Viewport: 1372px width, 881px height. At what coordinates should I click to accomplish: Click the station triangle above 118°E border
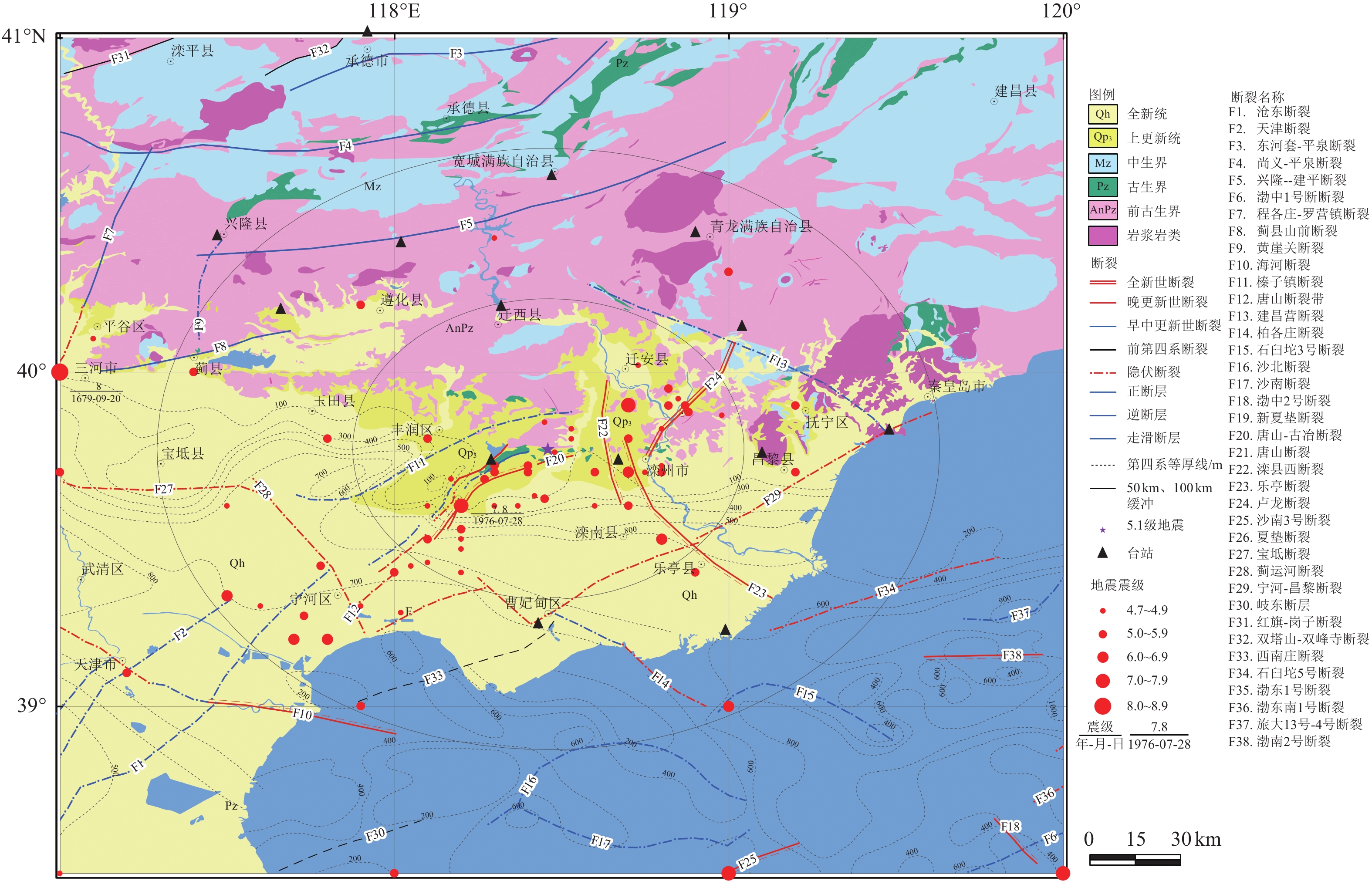[367, 31]
